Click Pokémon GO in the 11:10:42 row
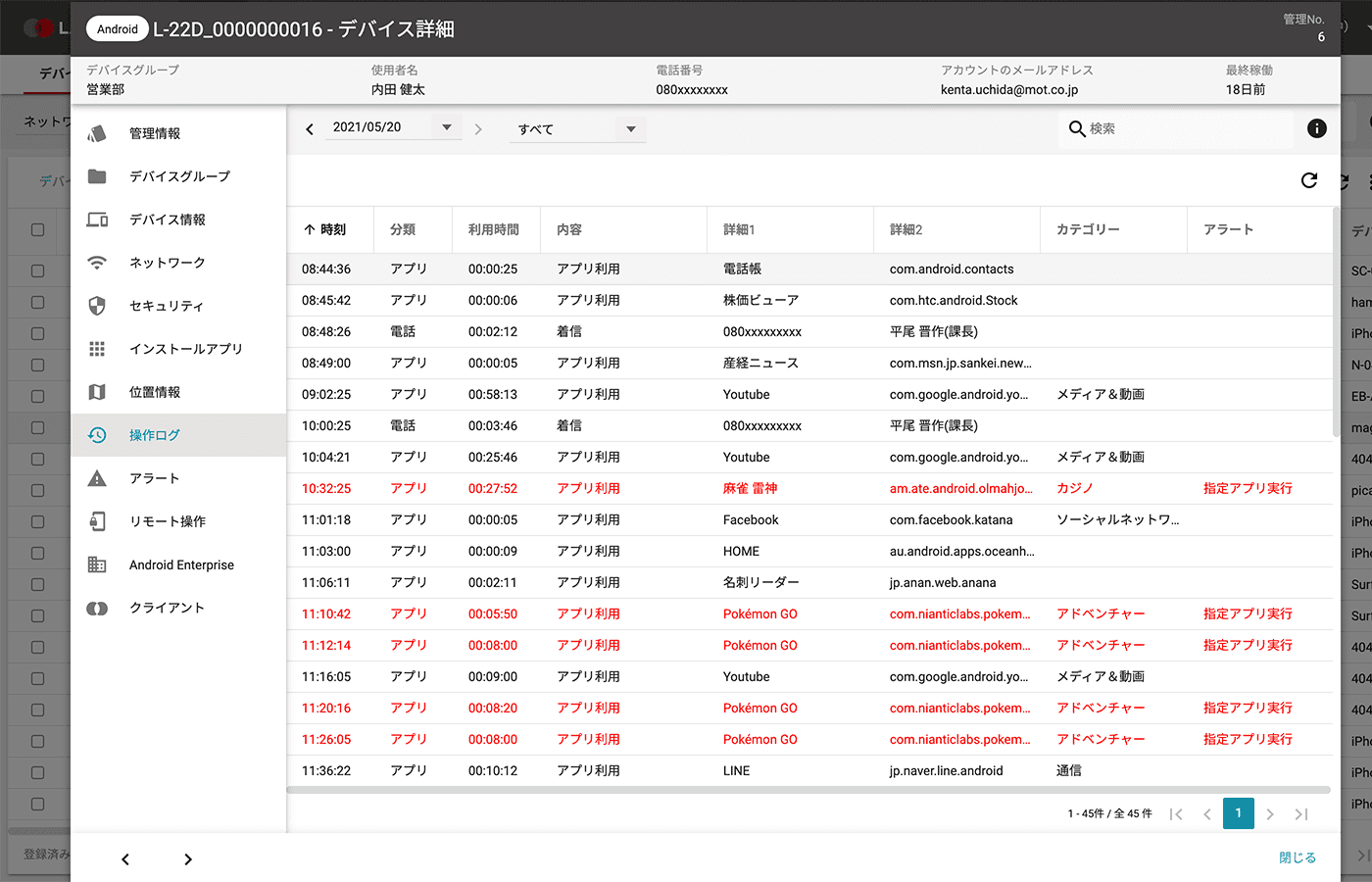The height and width of the screenshot is (882, 1372). click(760, 613)
